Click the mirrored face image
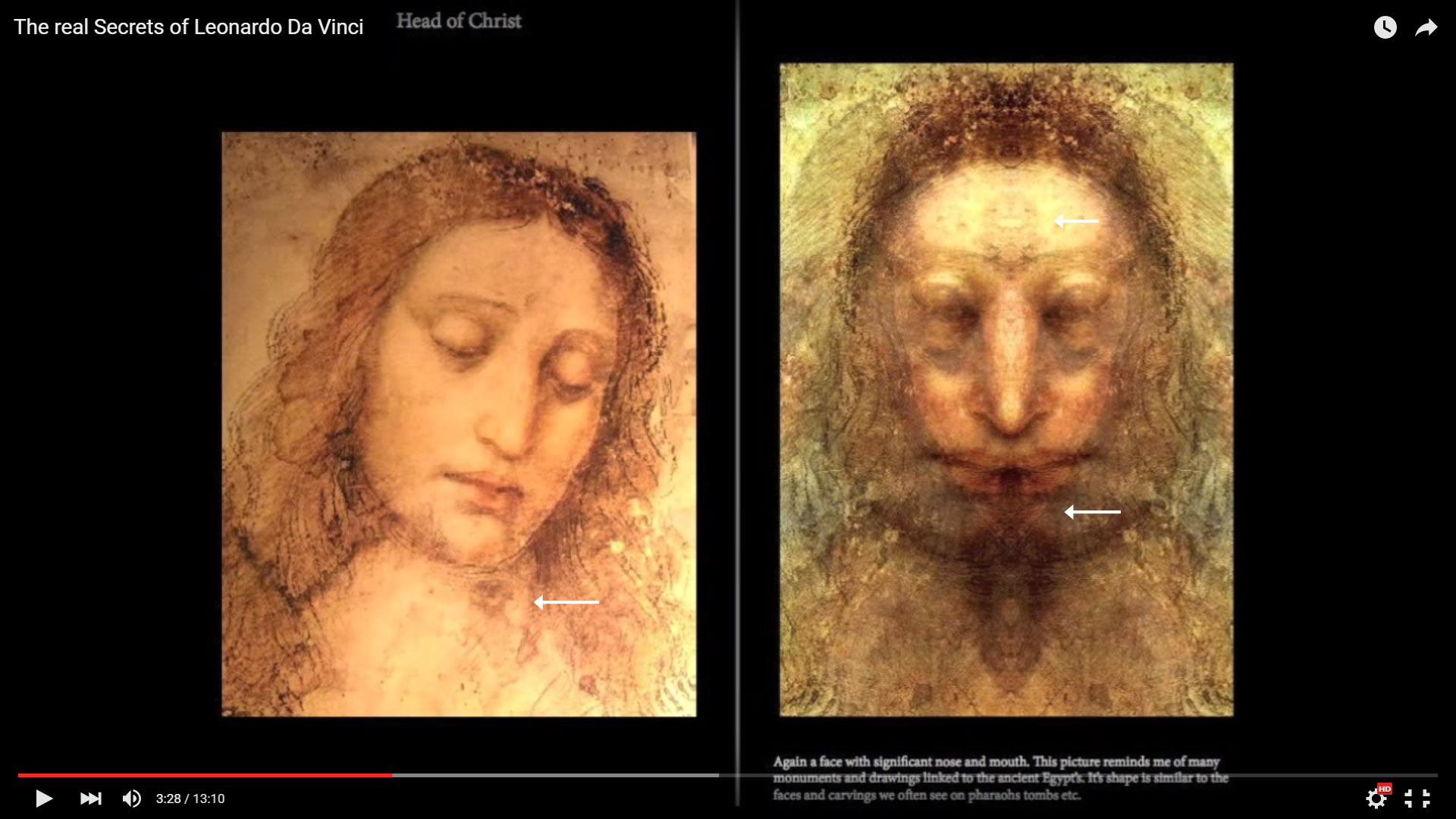This screenshot has width=1456, height=819. pyautogui.click(x=1006, y=389)
